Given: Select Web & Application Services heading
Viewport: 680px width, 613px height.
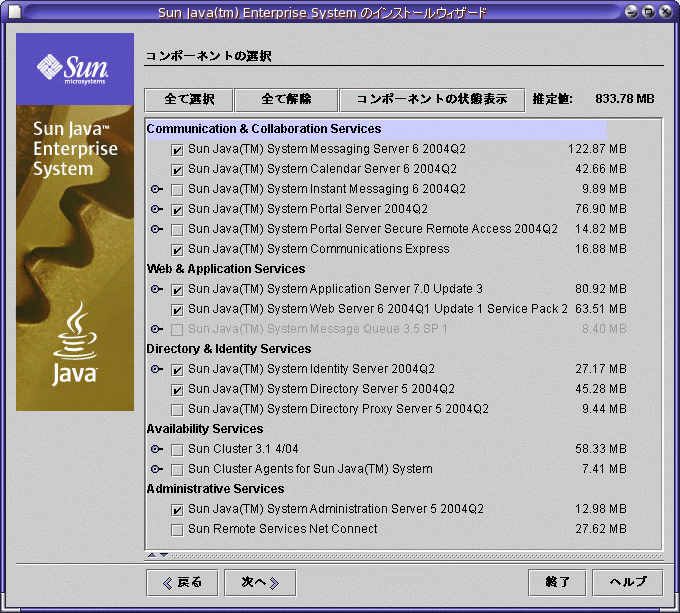Looking at the screenshot, I should [226, 269].
